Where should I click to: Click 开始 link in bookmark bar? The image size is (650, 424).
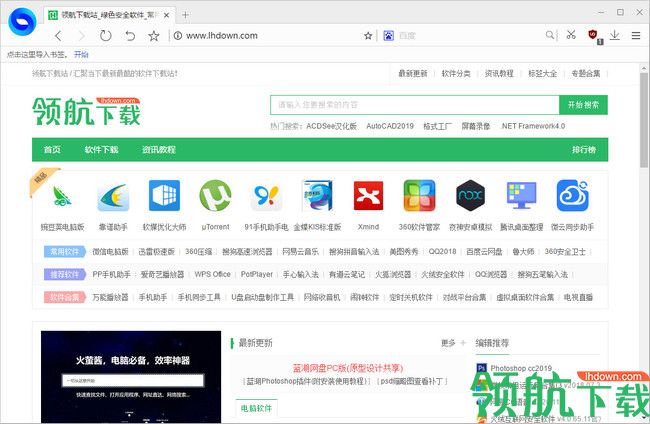(x=81, y=54)
